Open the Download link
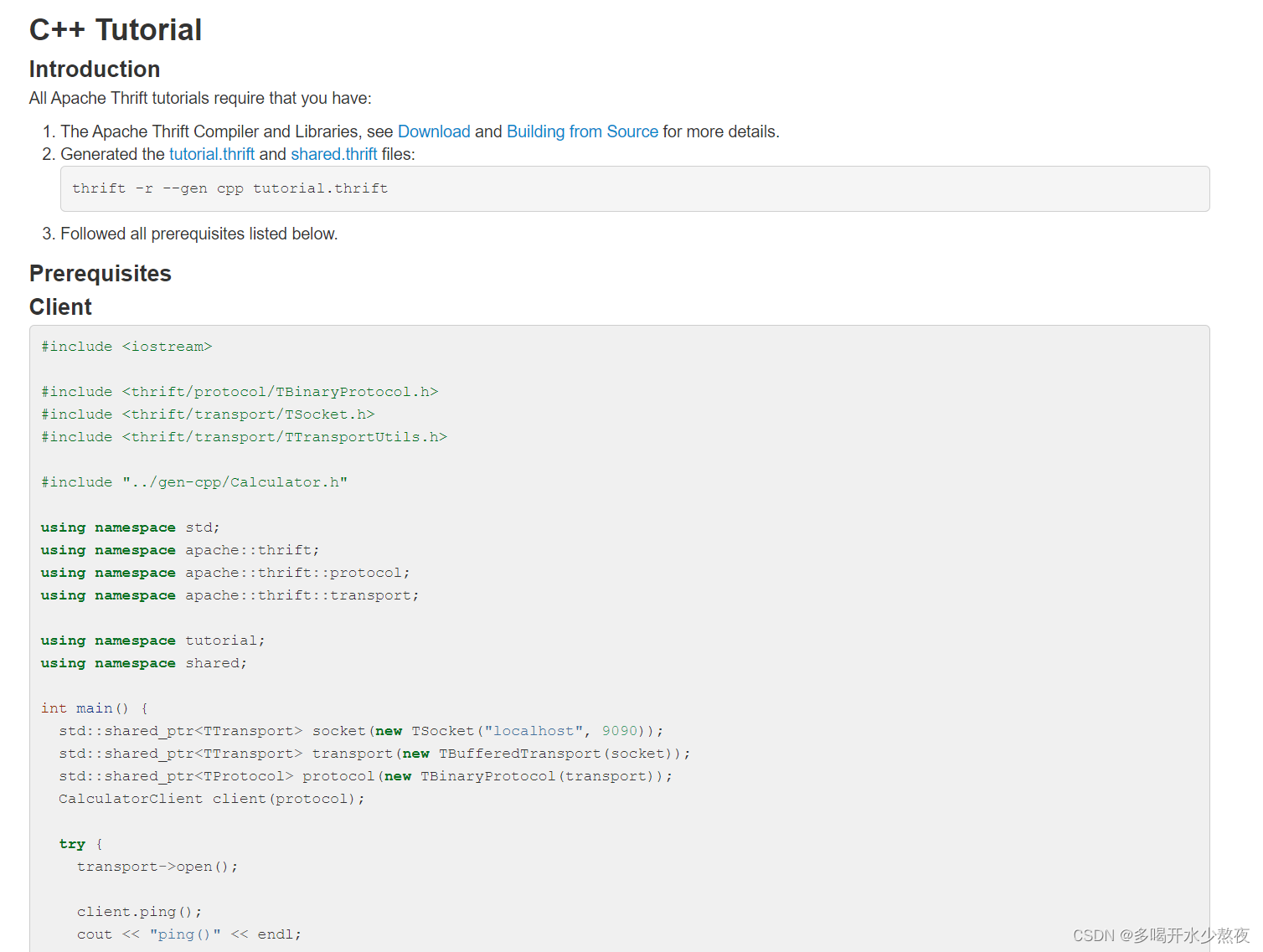1263x952 pixels. [434, 131]
